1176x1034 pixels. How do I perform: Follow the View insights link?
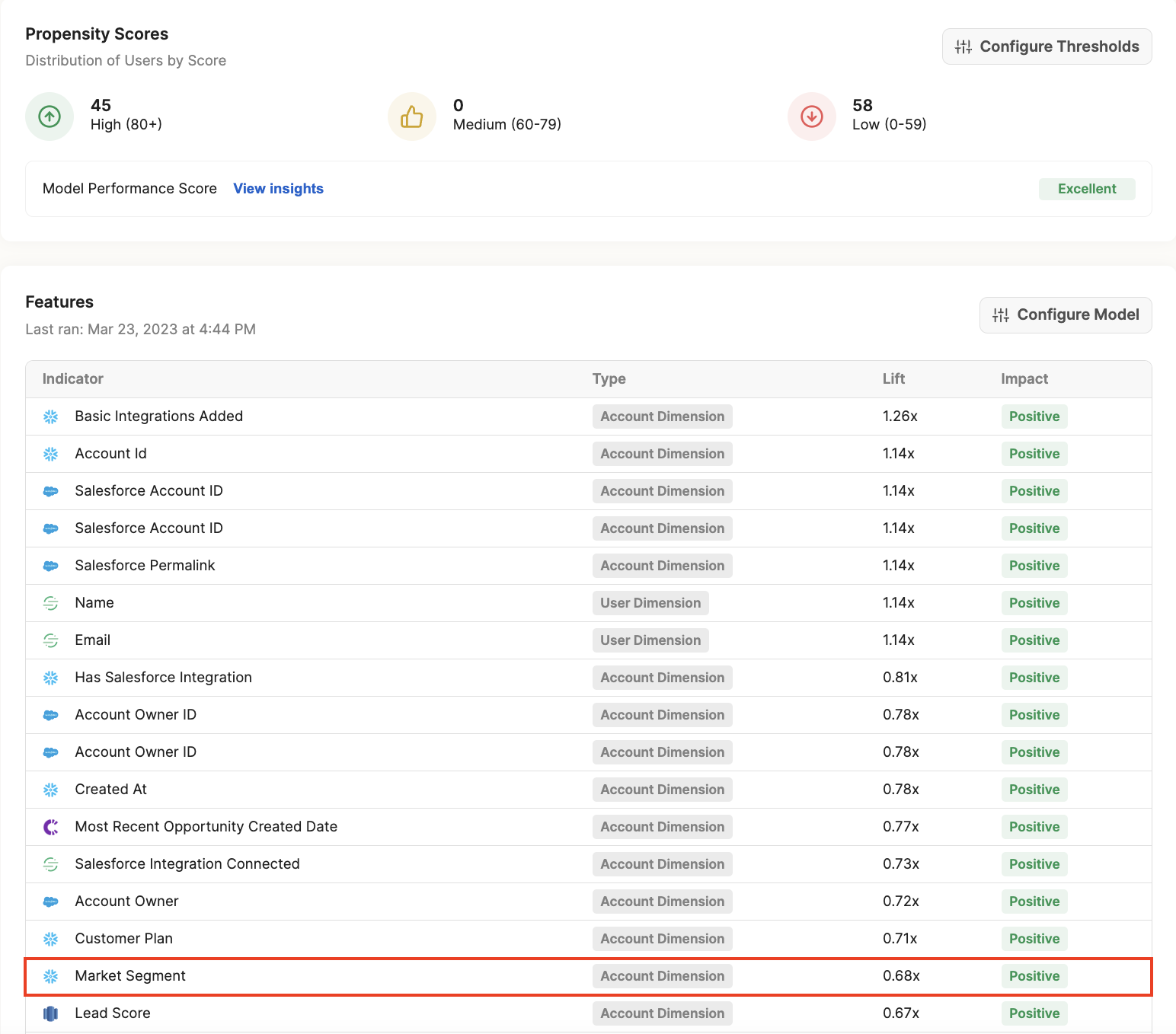pos(278,189)
